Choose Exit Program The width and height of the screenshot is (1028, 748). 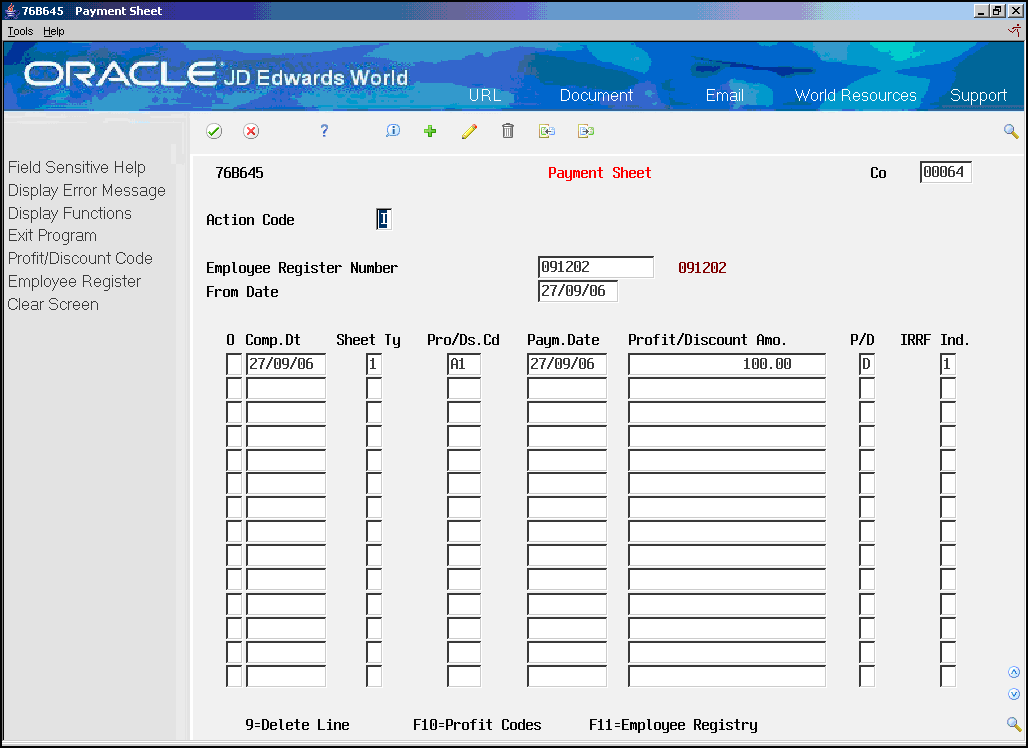[52, 236]
